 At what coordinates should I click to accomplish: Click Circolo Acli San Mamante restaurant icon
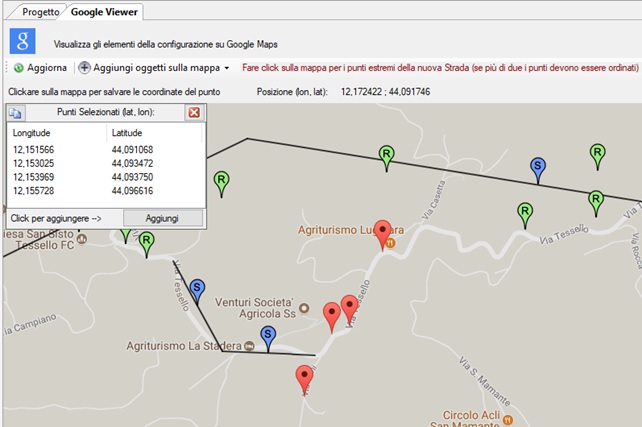(x=507, y=419)
